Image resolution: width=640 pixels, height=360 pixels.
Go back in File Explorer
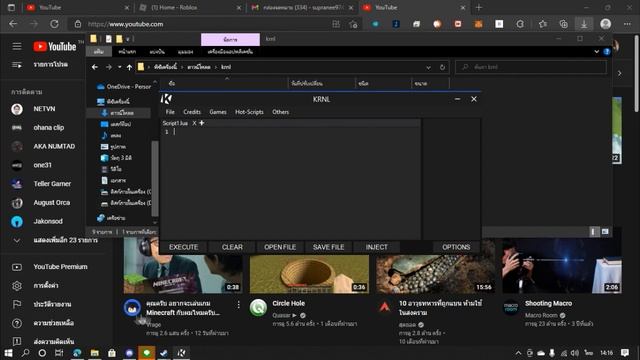95,67
